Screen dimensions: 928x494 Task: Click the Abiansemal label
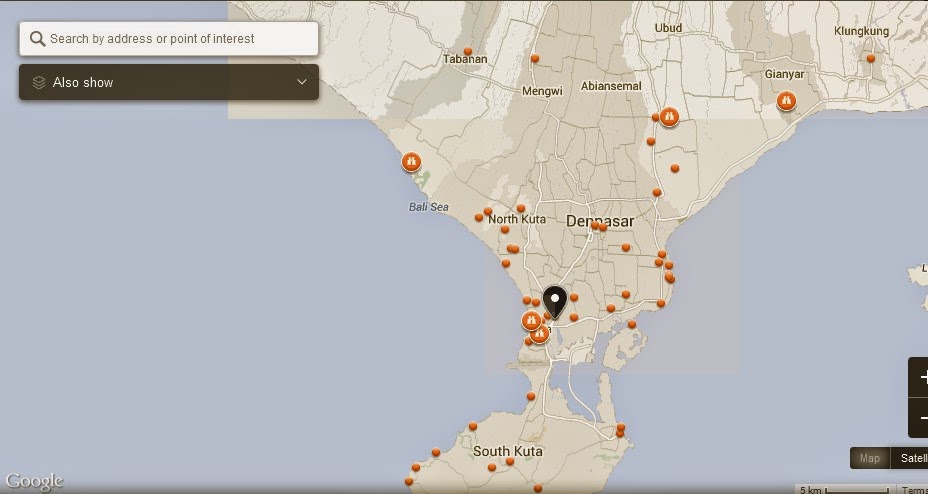pyautogui.click(x=611, y=86)
